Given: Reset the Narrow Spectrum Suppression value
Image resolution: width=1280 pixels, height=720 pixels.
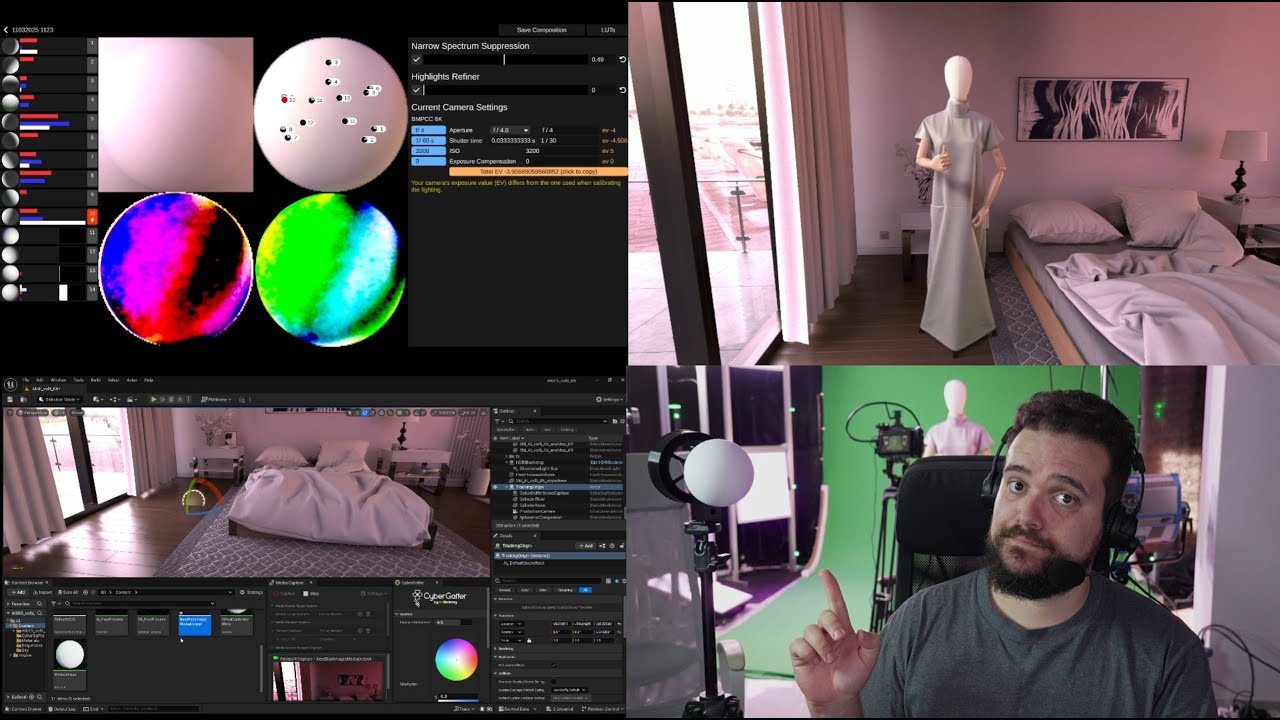Looking at the screenshot, I should tap(622, 59).
